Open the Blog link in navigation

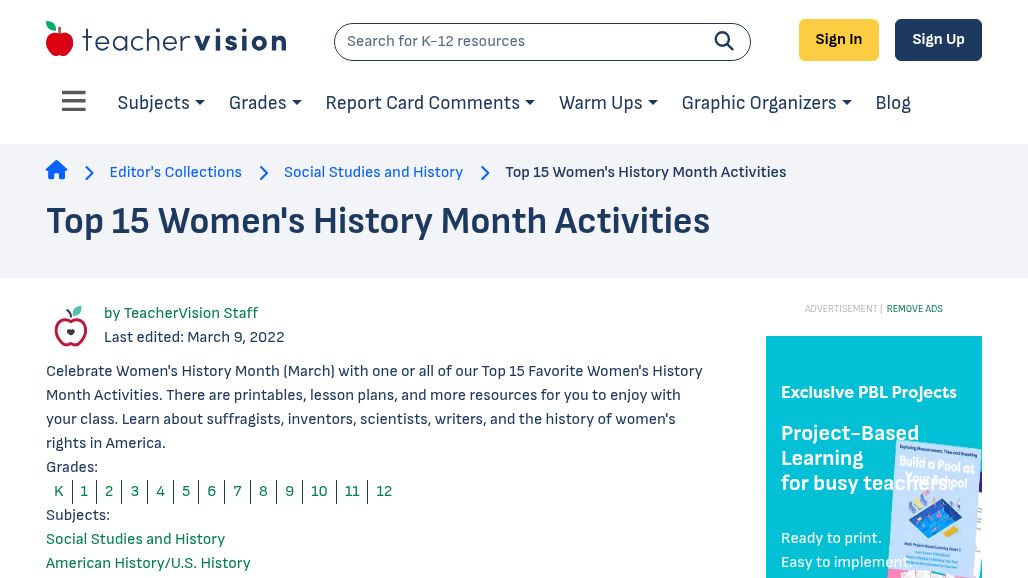[893, 103]
